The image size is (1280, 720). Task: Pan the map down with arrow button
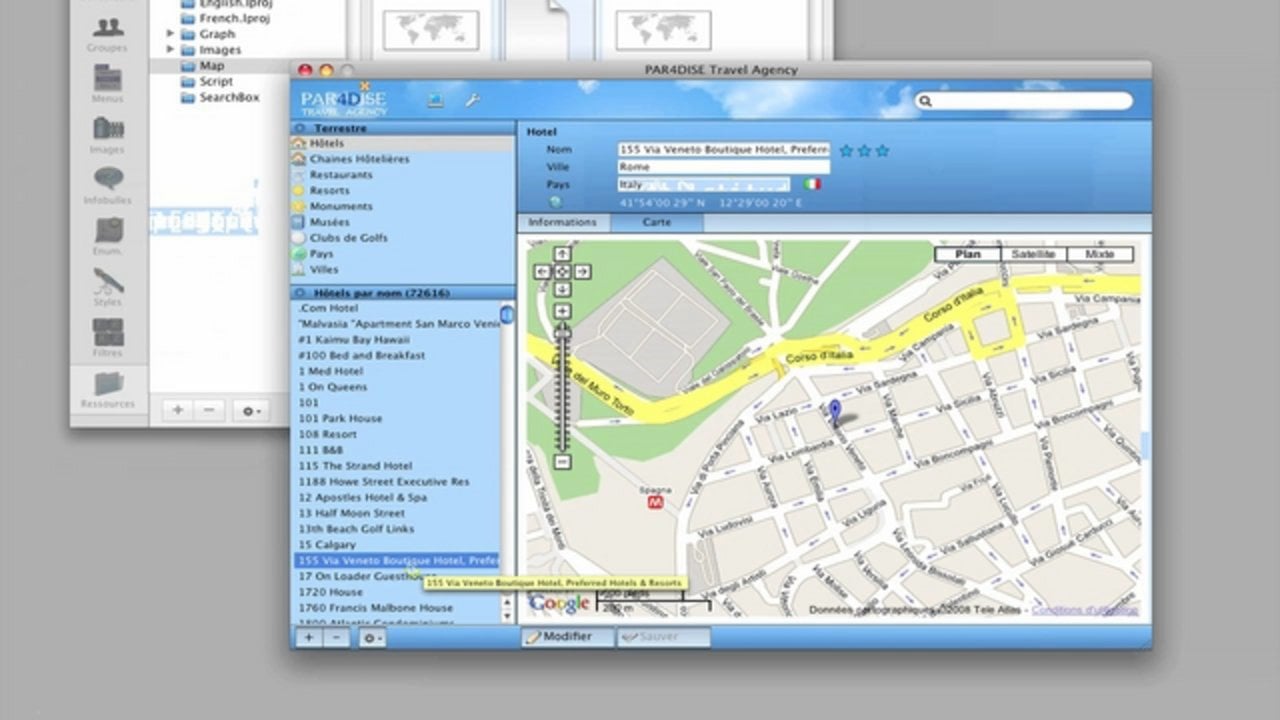pos(562,289)
